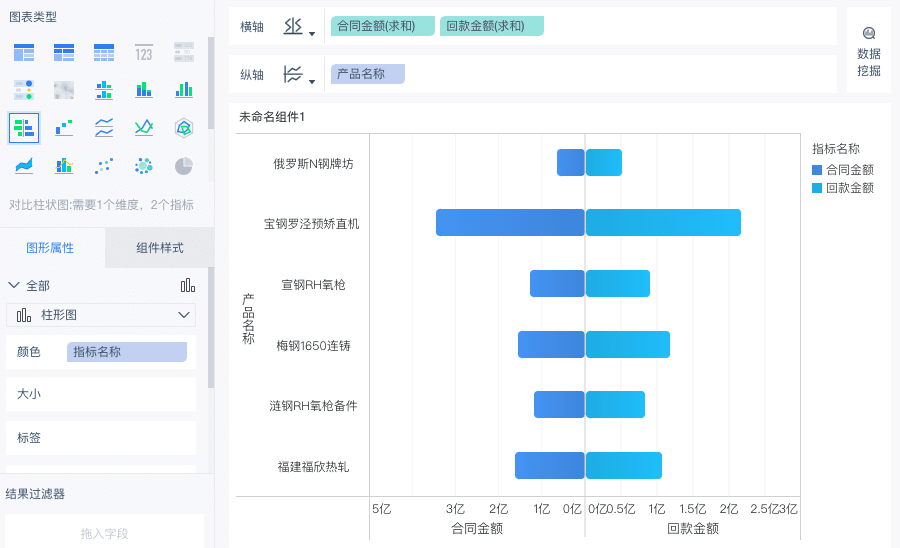Open the 纵轴 dropdown arrow
The image size is (900, 548).
pos(312,82)
